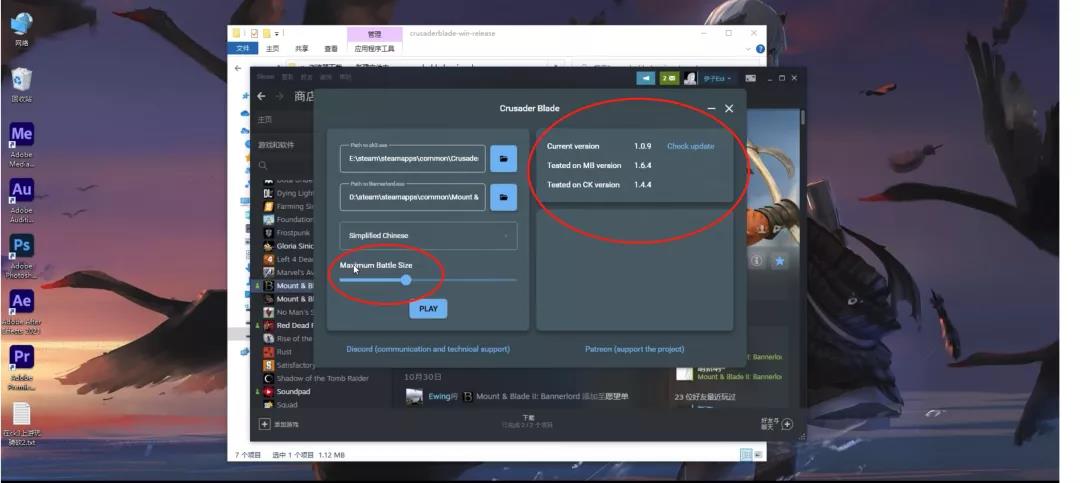Click the Steam user avatar

[x=690, y=79]
